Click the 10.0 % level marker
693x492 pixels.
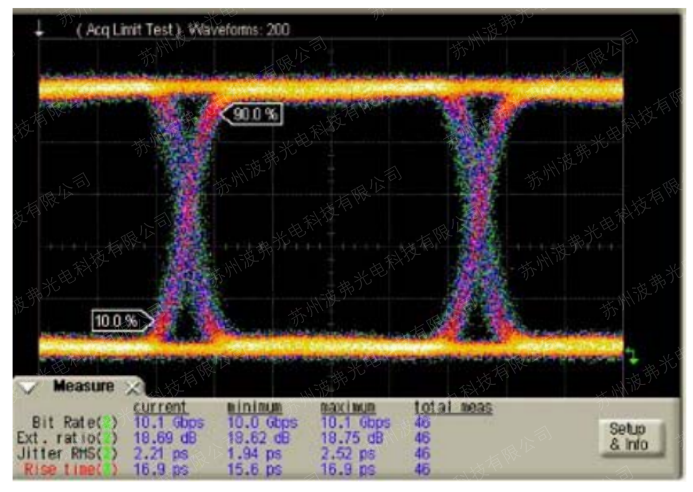118,320
